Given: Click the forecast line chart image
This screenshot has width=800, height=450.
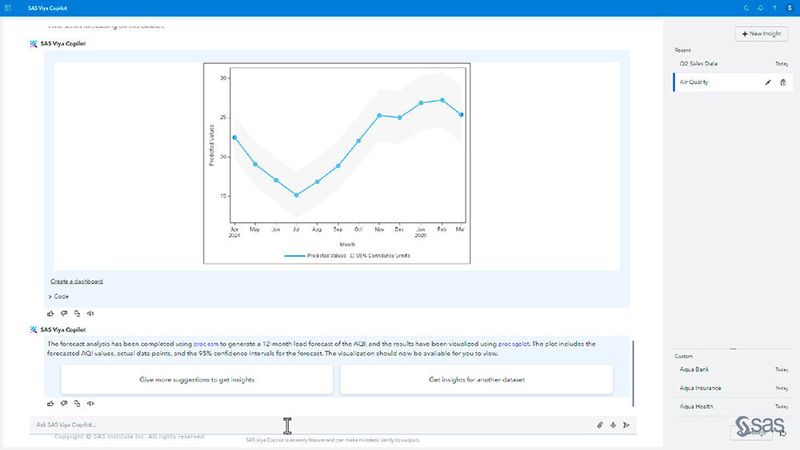Looking at the screenshot, I should tap(337, 163).
